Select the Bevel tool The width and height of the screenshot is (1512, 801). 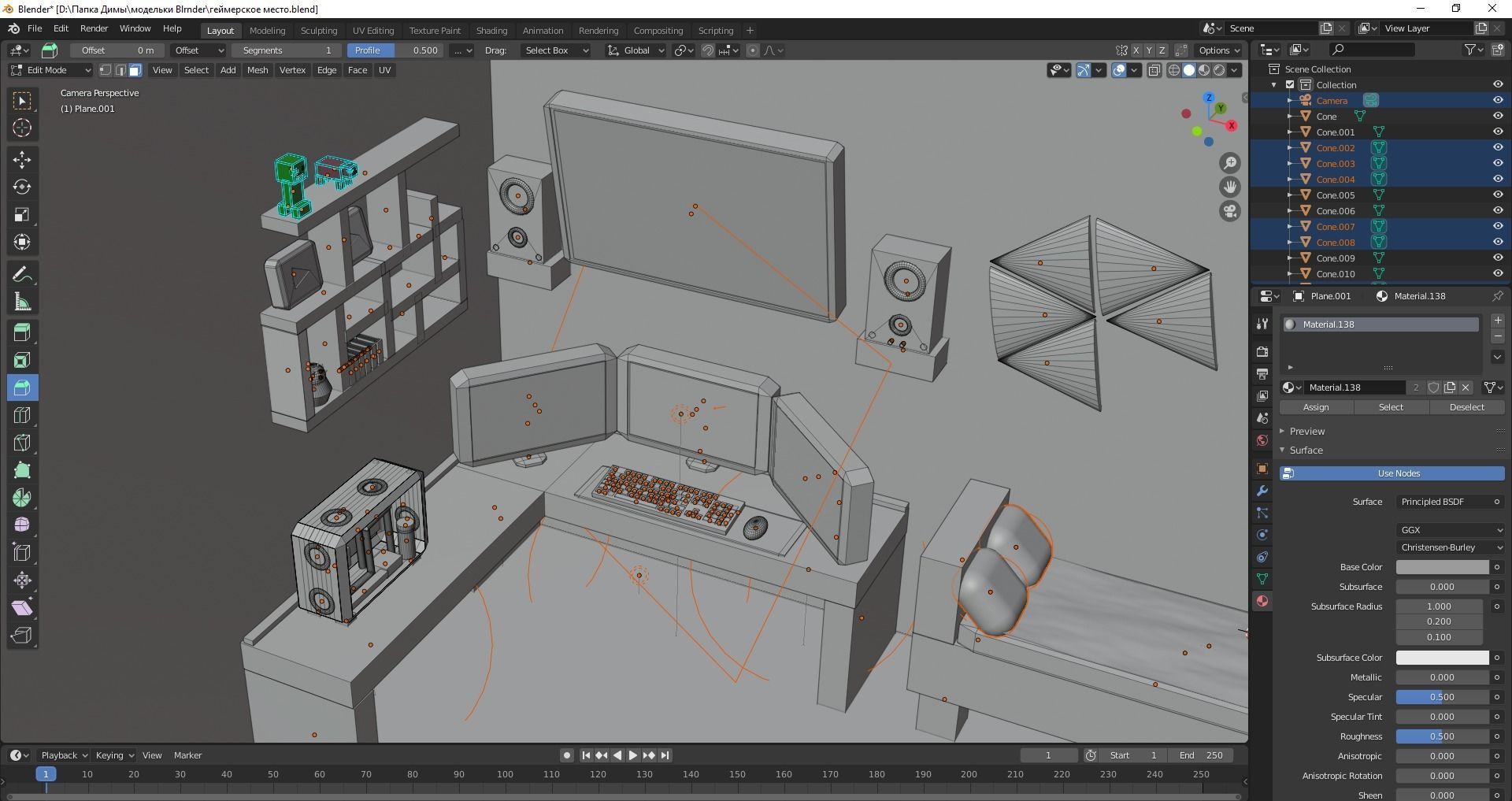(x=22, y=388)
